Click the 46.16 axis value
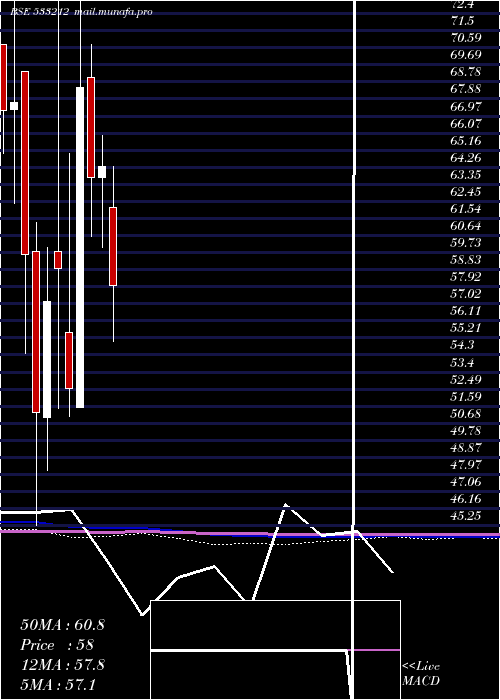The width and height of the screenshot is (500, 700). coord(466,499)
